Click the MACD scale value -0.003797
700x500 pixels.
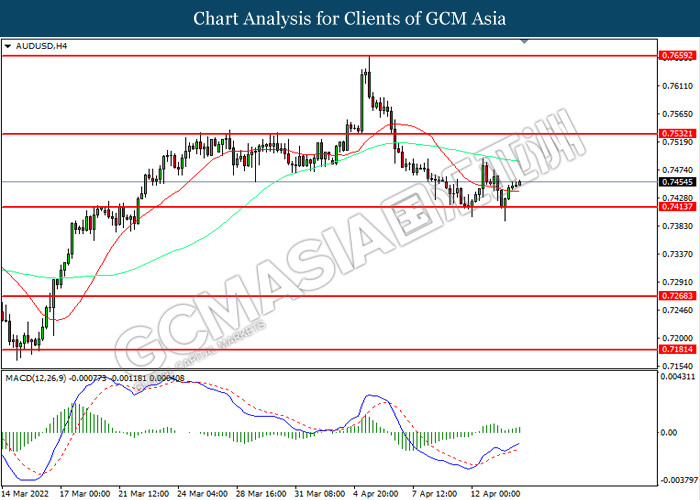(679, 480)
